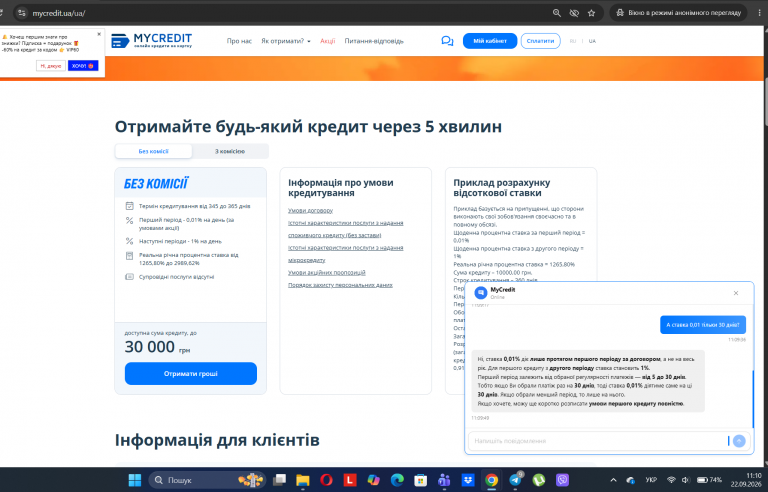Open Opera browser from the taskbar
The height and width of the screenshot is (492, 768).
point(326,480)
